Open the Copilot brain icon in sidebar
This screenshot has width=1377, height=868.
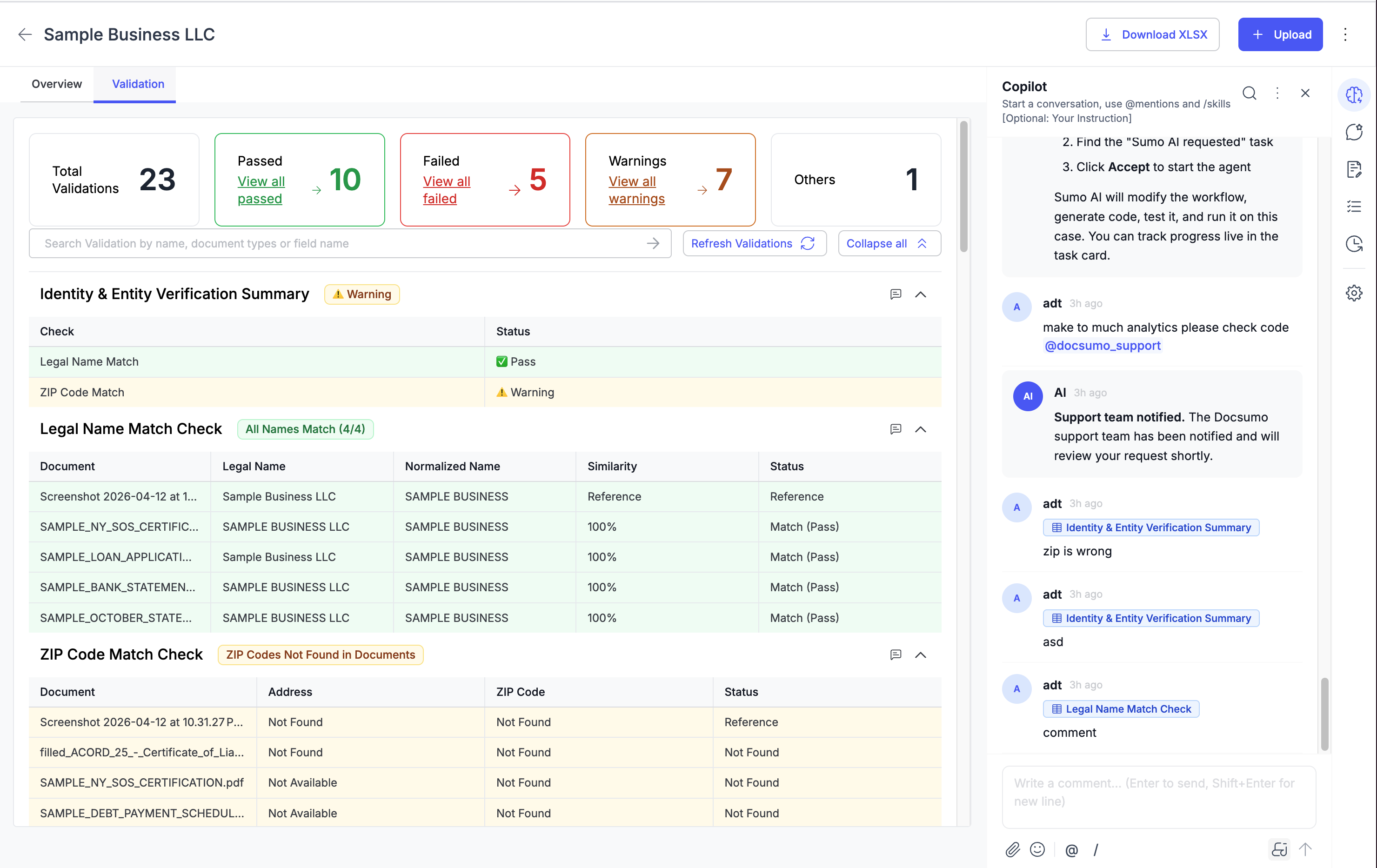point(1354,95)
